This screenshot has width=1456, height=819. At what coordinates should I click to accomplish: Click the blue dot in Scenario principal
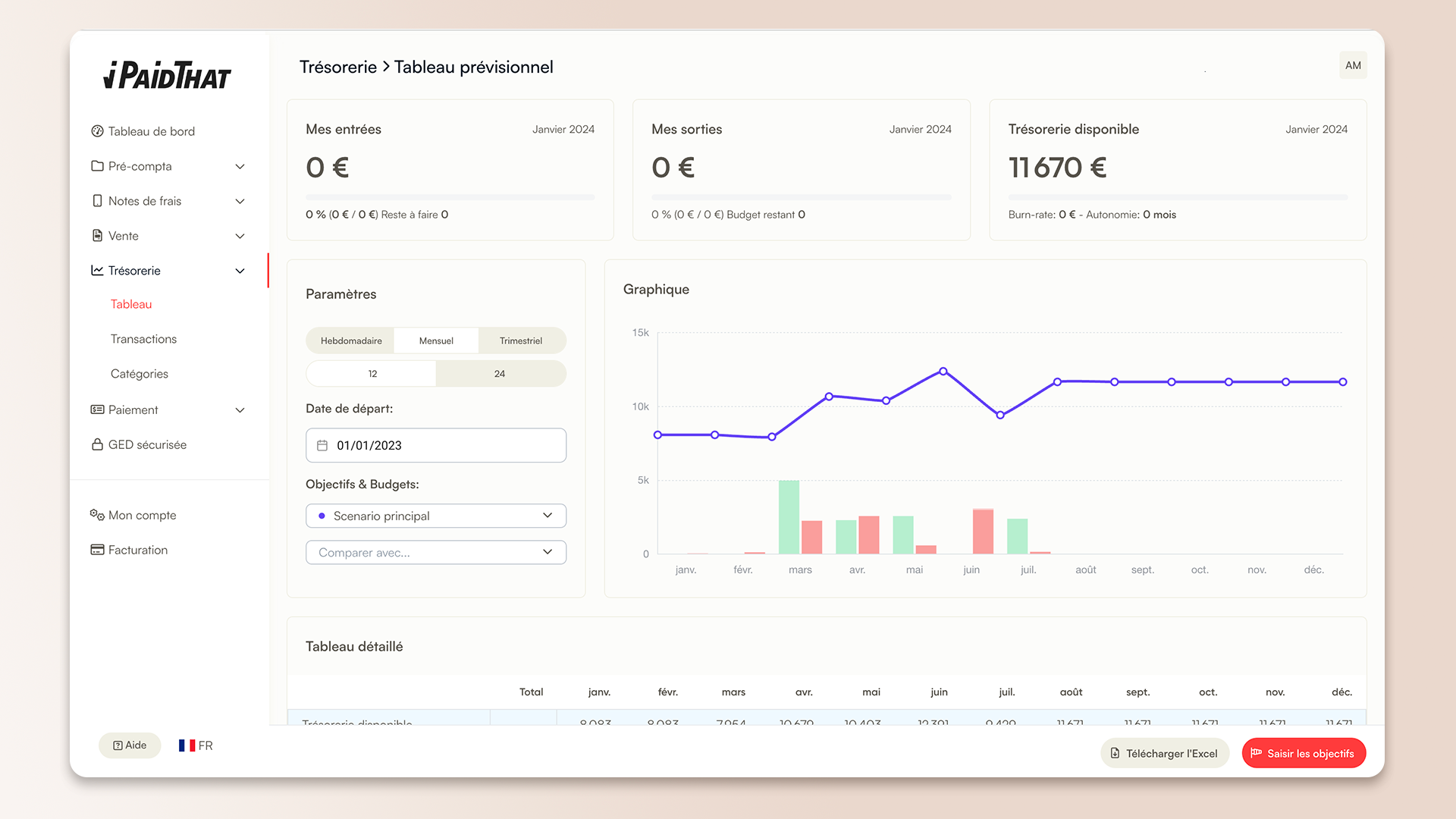click(322, 516)
